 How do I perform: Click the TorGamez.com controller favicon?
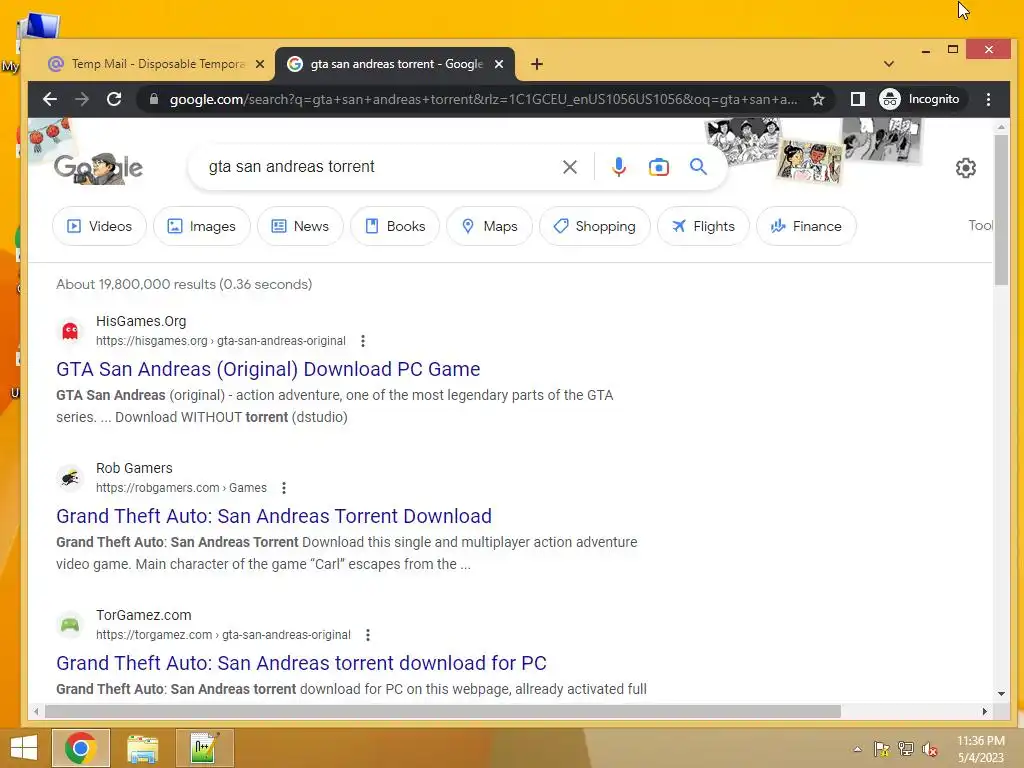click(70, 625)
